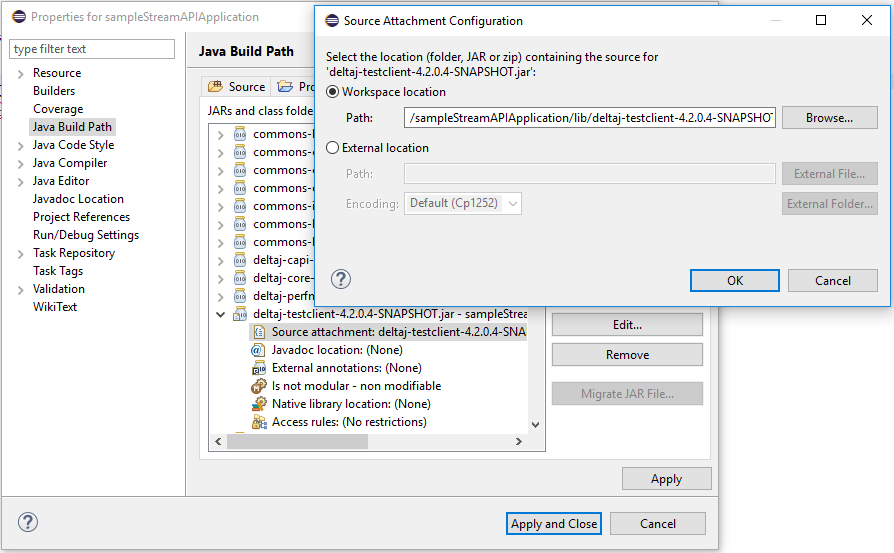Screen dimensions: 894x553
Task: Open the WikiText properties page
Action: click(55, 307)
